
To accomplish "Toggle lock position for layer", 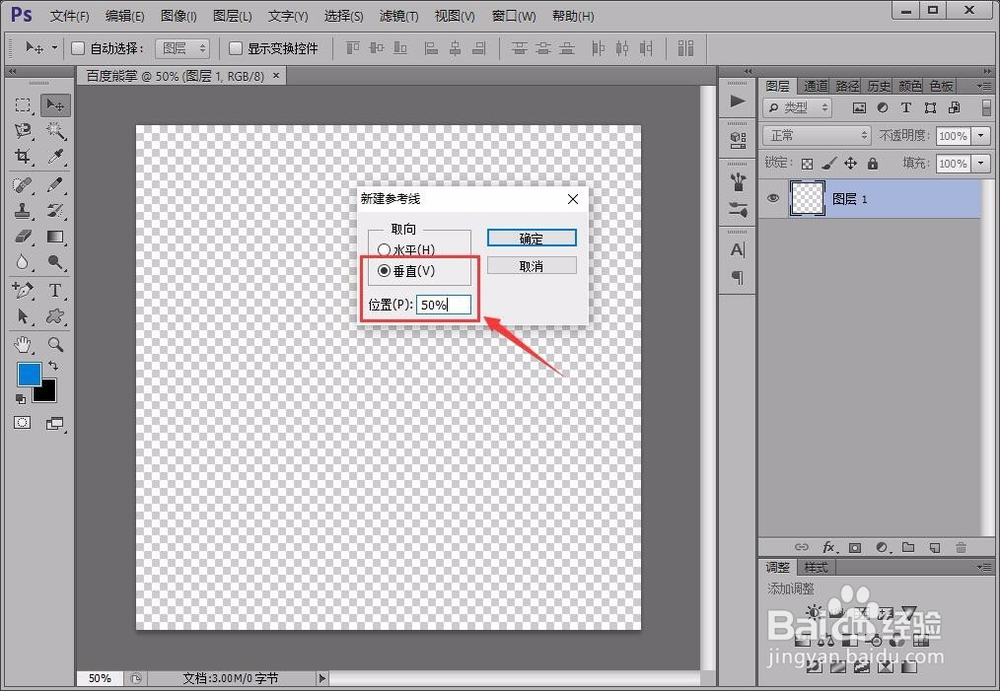I will (x=851, y=164).
